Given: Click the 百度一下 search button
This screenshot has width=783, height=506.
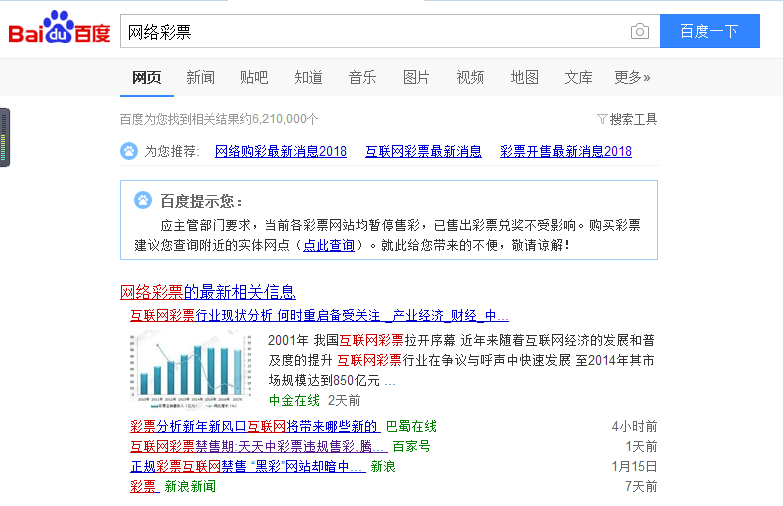Looking at the screenshot, I should (x=710, y=31).
